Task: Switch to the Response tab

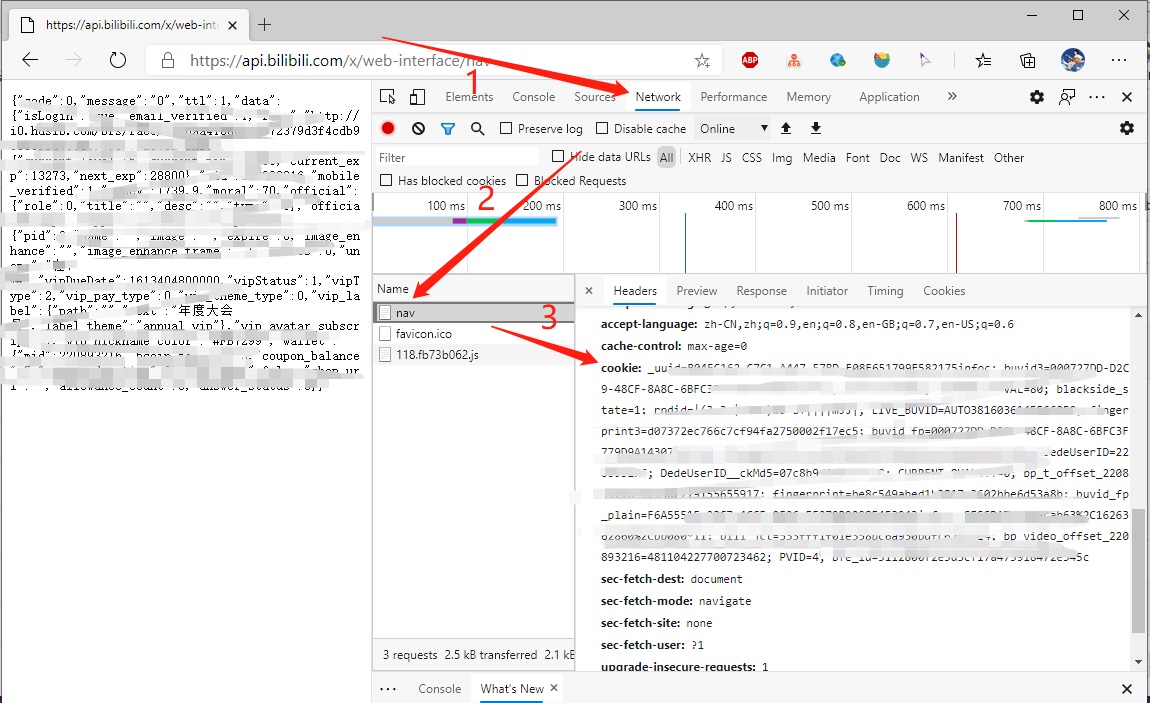Action: pyautogui.click(x=761, y=291)
